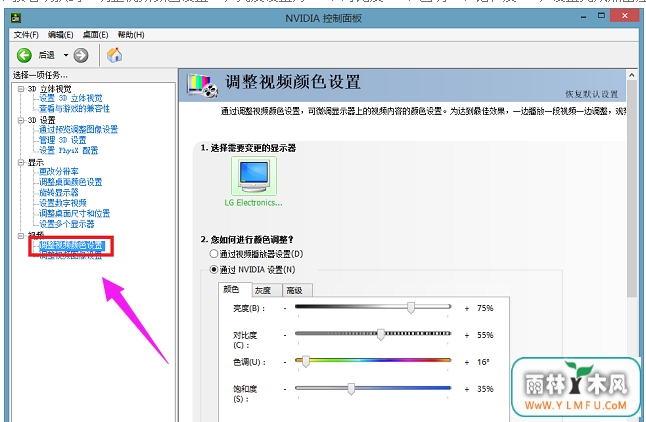Image resolution: width=646 pixels, height=422 pixels.
Task: Click minus button for 饱和度 slider
Action: (285, 389)
